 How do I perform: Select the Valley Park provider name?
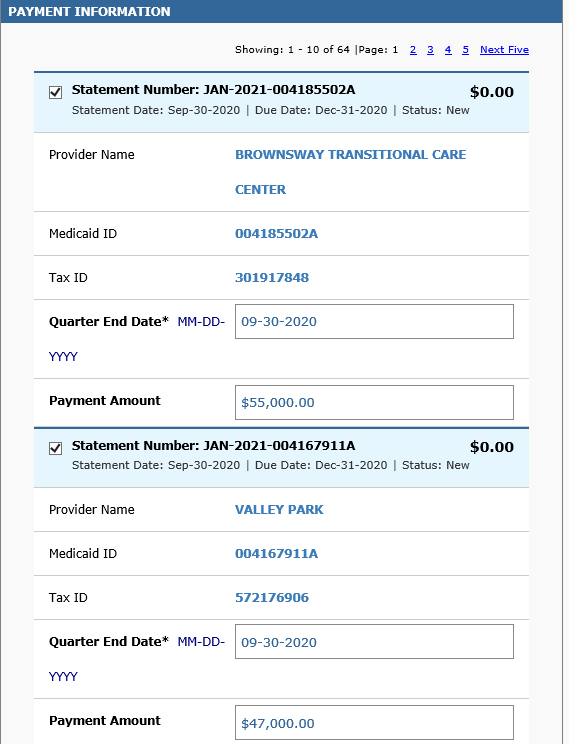point(279,510)
